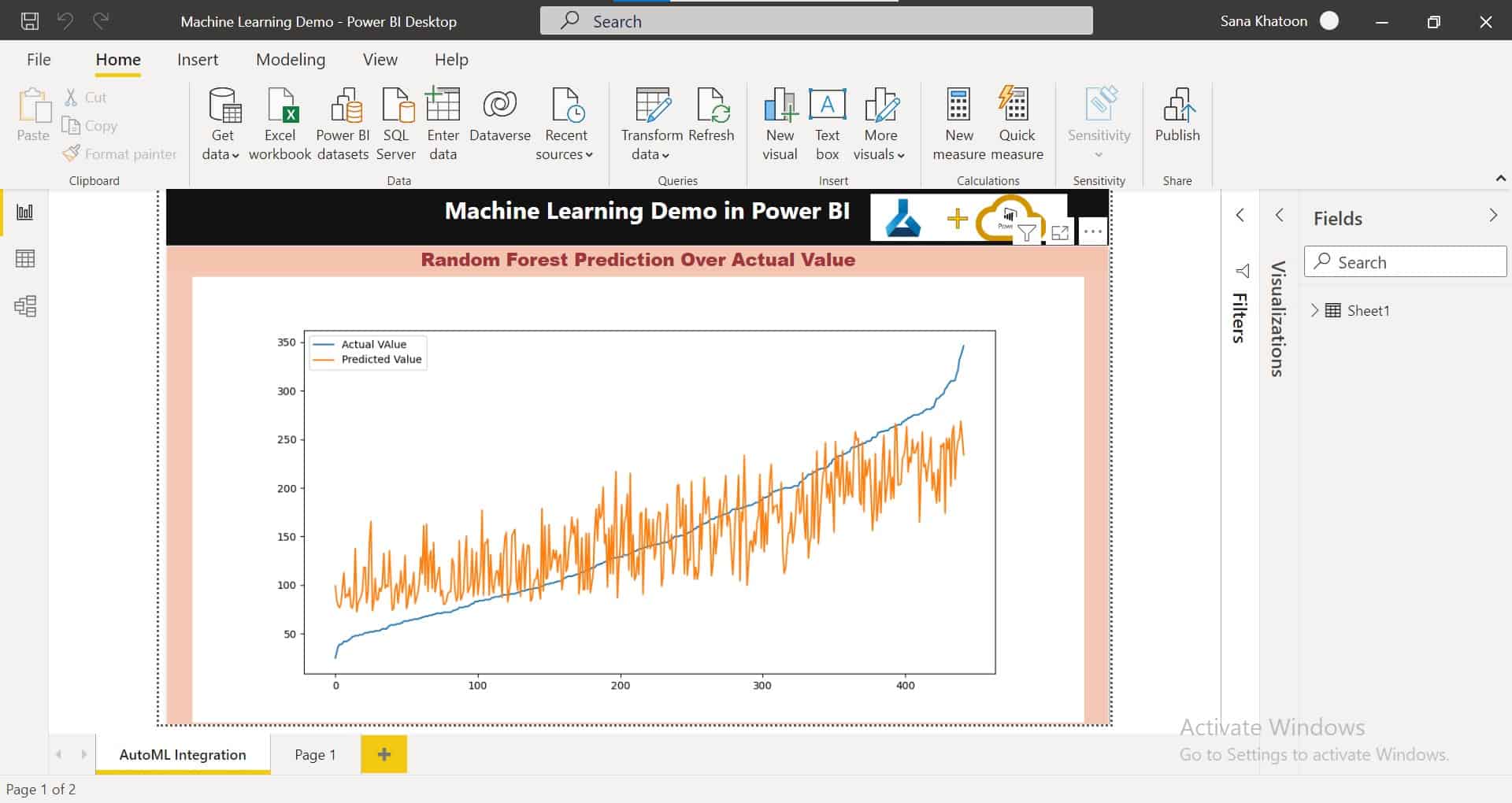Open Power BI datasets

[x=343, y=124]
